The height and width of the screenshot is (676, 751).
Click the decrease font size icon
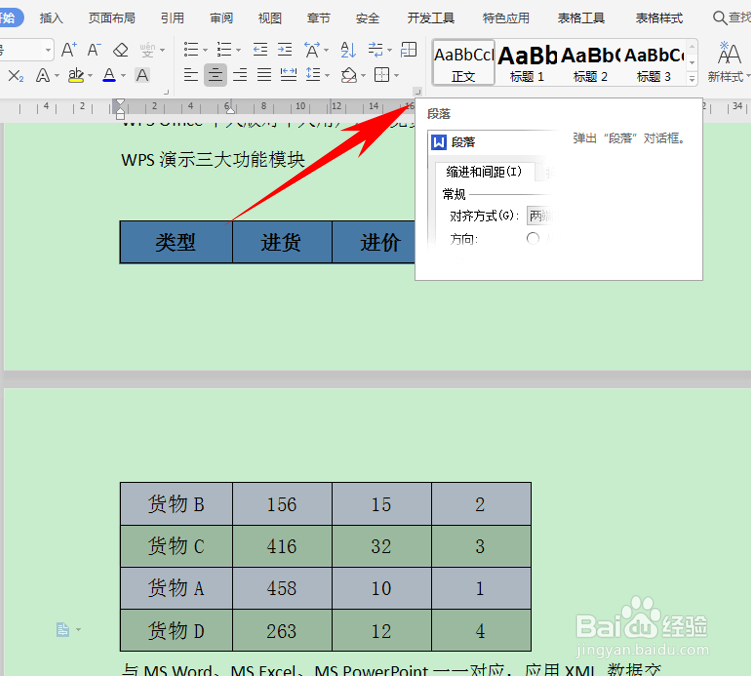[x=94, y=49]
